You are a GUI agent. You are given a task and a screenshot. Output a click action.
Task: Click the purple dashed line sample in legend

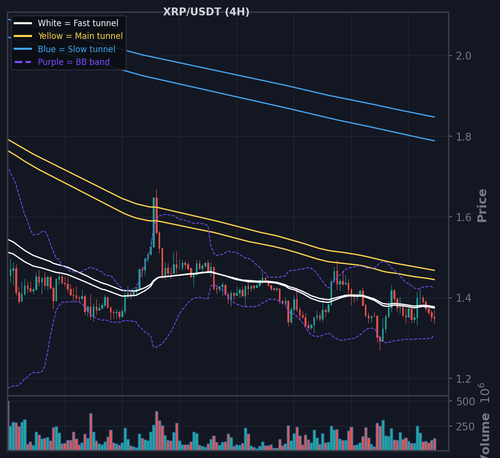(x=23, y=62)
